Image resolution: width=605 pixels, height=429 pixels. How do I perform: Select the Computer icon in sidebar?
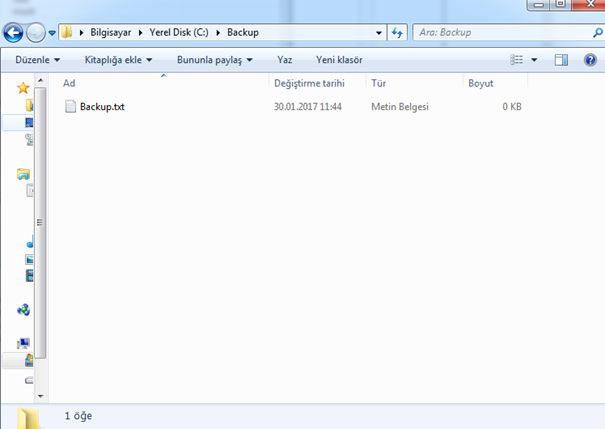24,343
